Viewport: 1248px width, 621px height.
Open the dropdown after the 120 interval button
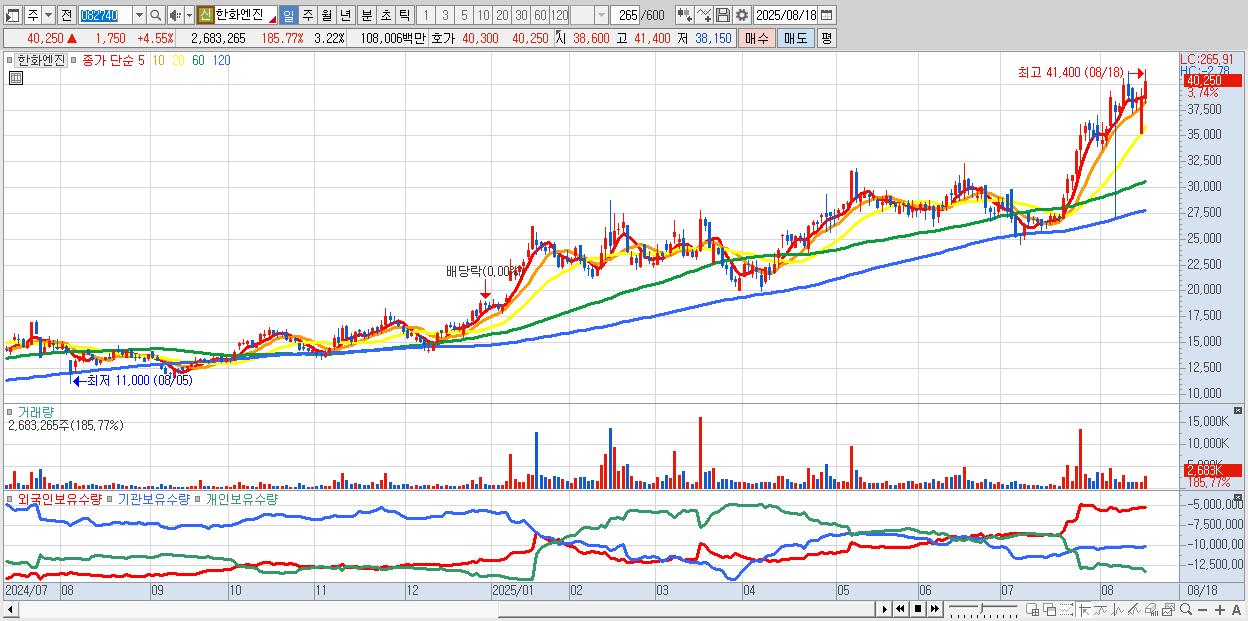pos(601,15)
